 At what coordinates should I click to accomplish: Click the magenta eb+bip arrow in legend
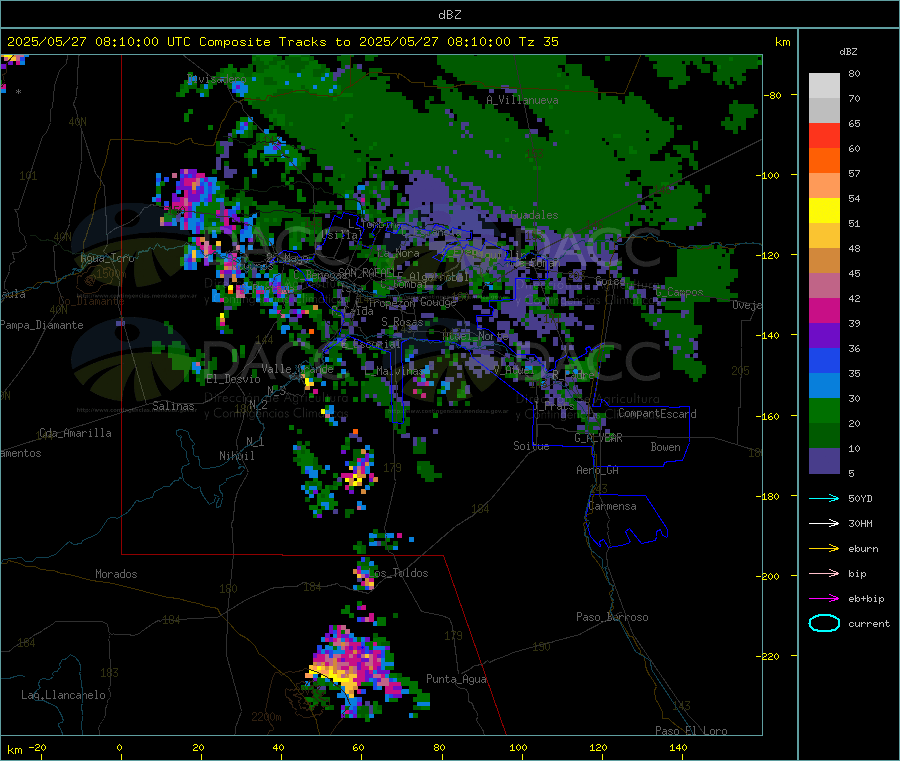click(x=824, y=598)
